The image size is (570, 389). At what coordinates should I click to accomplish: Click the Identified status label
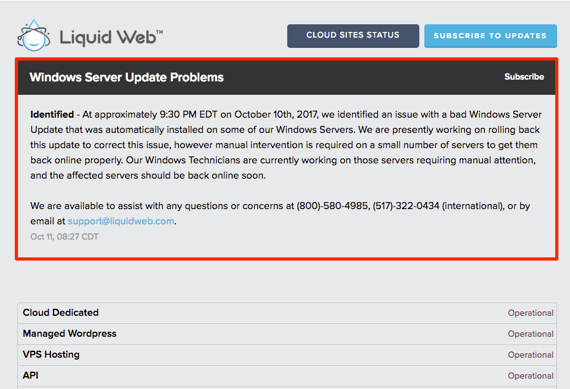[52, 115]
